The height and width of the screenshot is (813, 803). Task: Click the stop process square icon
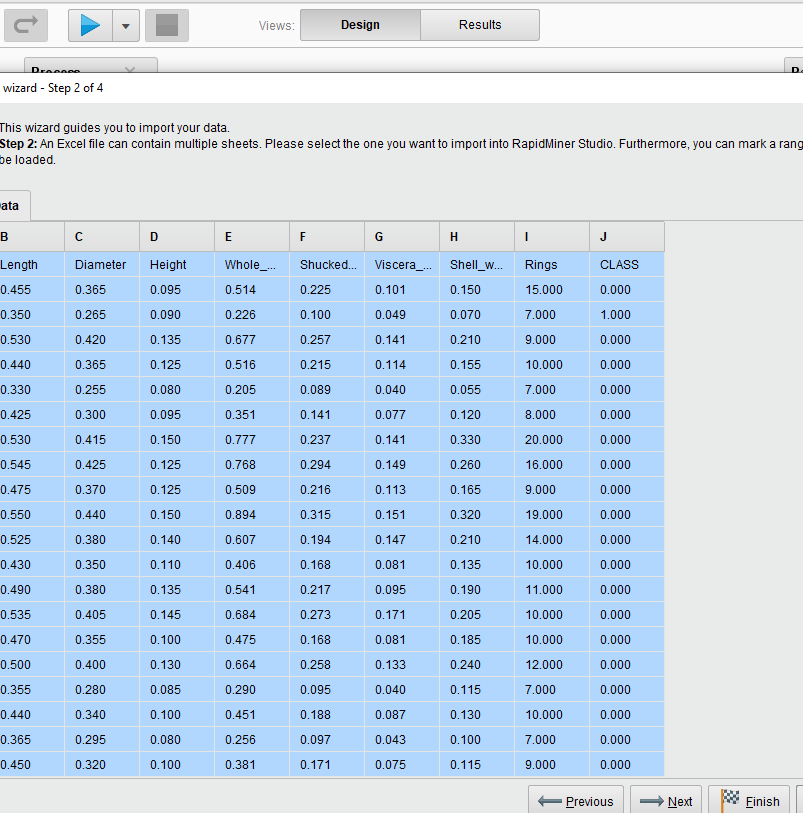point(167,25)
